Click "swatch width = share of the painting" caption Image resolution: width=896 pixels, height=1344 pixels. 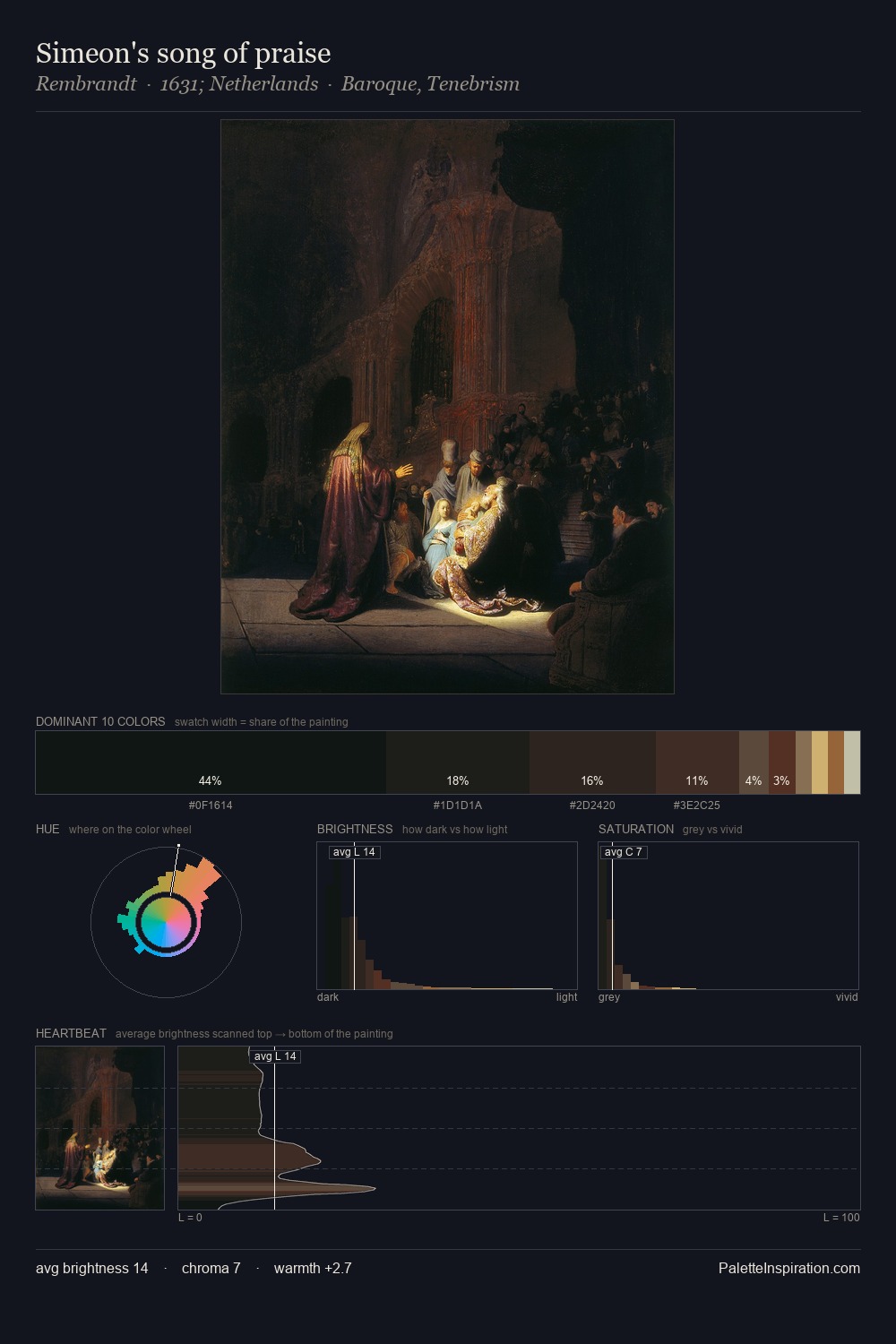[262, 722]
